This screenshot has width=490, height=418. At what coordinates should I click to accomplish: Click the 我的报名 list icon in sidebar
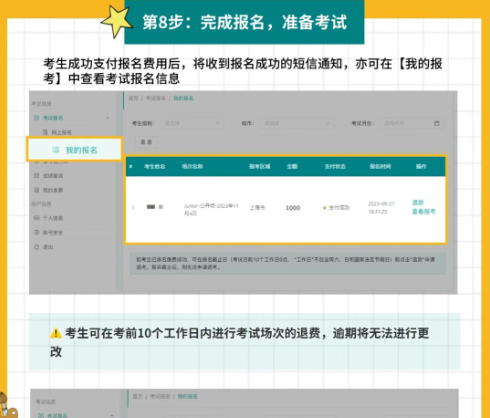tap(56, 150)
